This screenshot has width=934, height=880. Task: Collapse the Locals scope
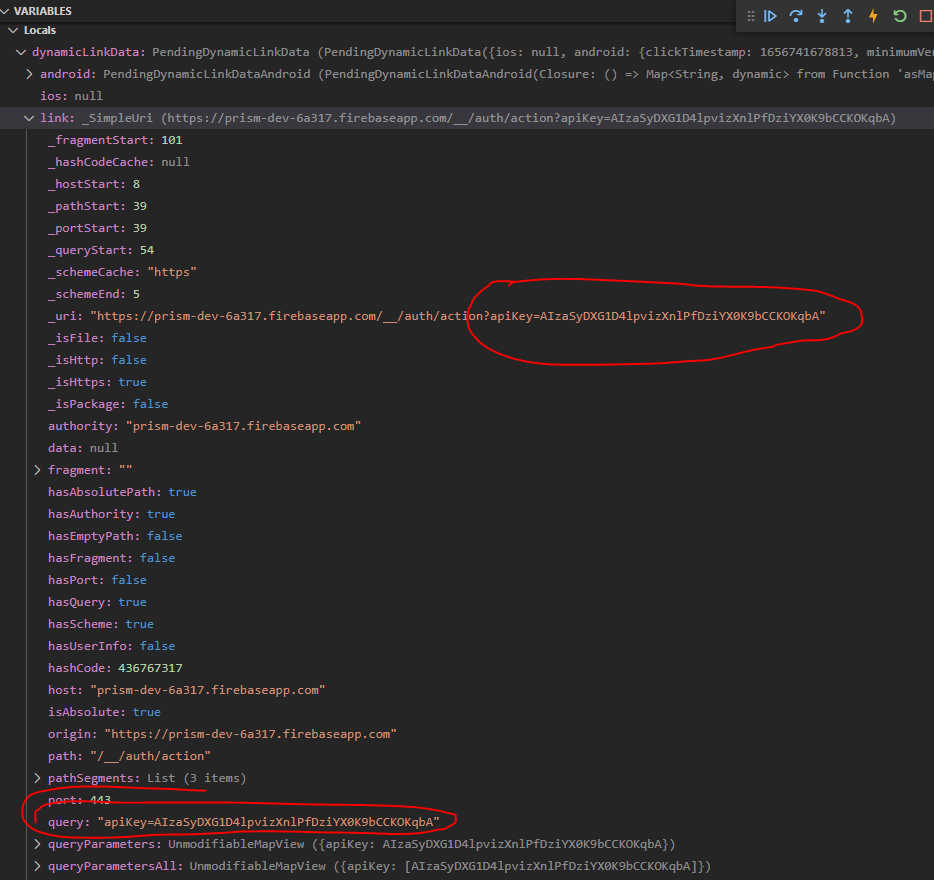pos(13,30)
